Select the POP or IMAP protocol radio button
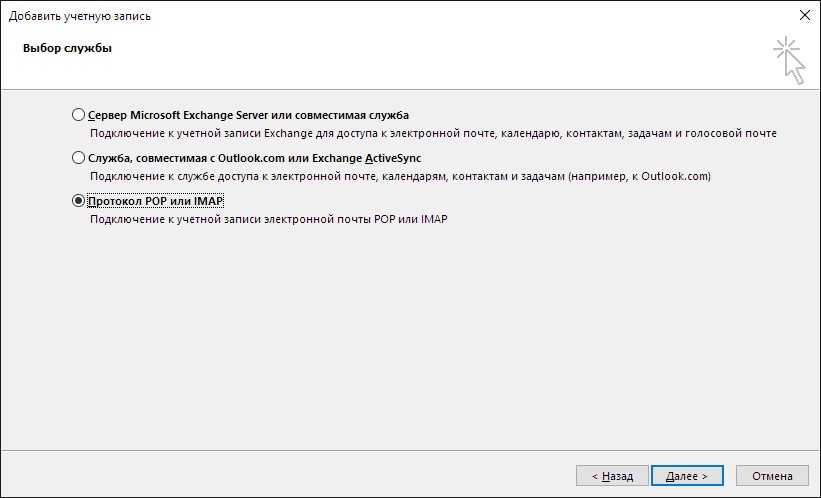 [x=79, y=201]
